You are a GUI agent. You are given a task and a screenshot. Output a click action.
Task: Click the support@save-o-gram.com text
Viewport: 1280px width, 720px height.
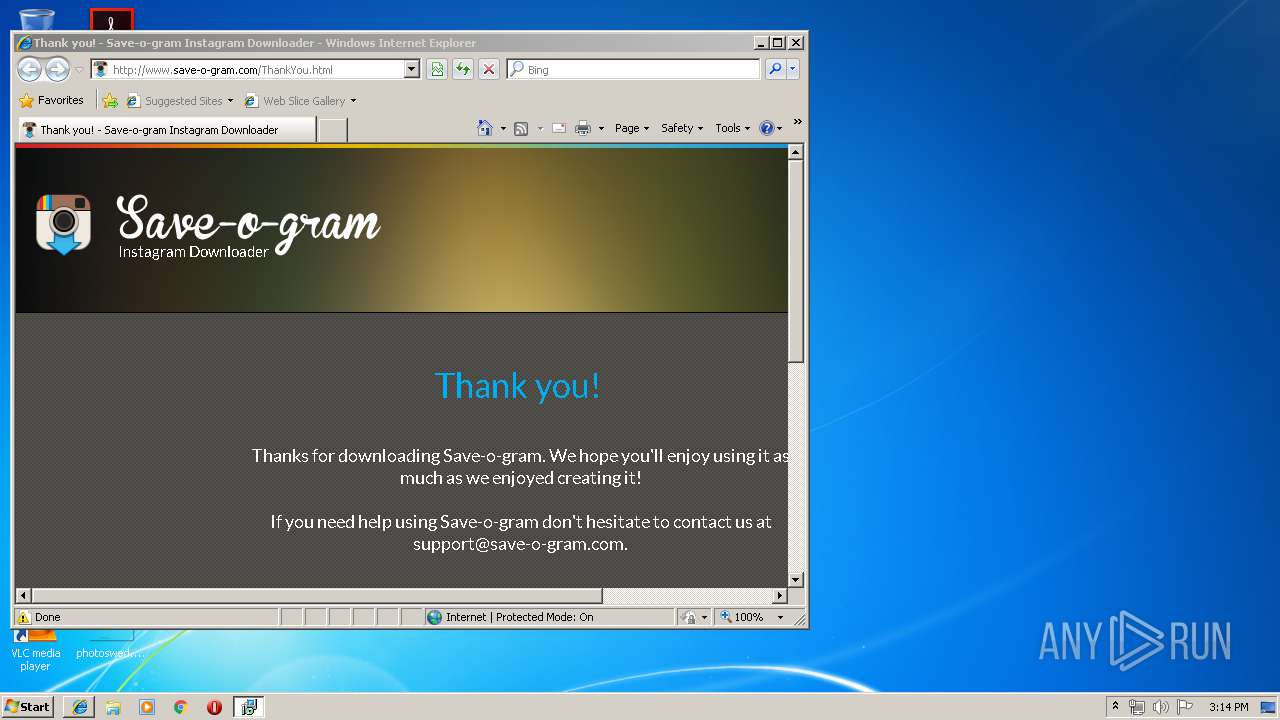519,544
